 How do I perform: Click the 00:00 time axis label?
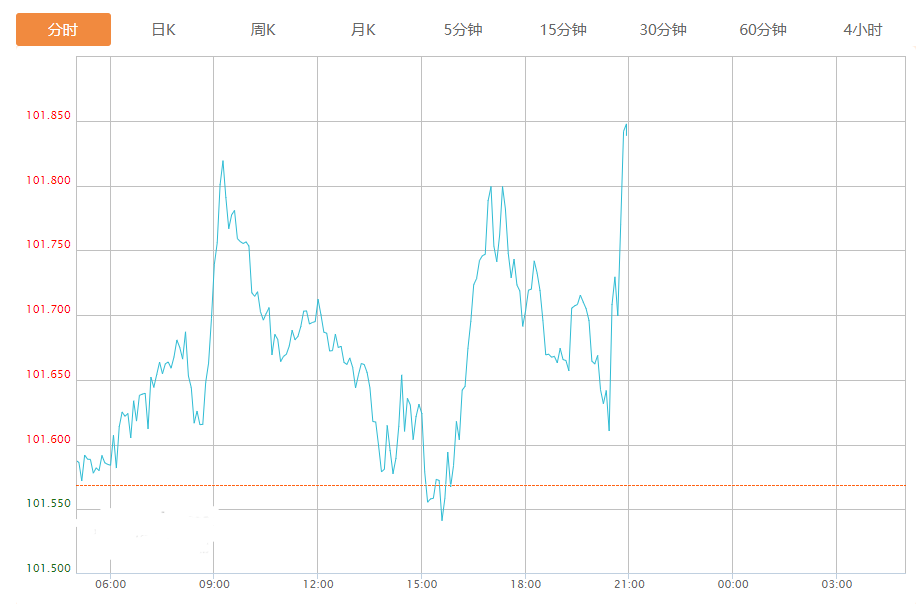(733, 584)
